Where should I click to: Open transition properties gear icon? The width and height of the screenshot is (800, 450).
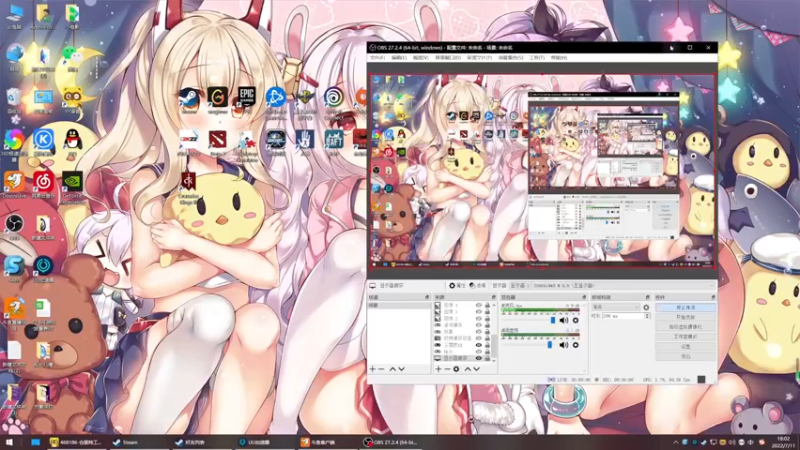point(646,308)
